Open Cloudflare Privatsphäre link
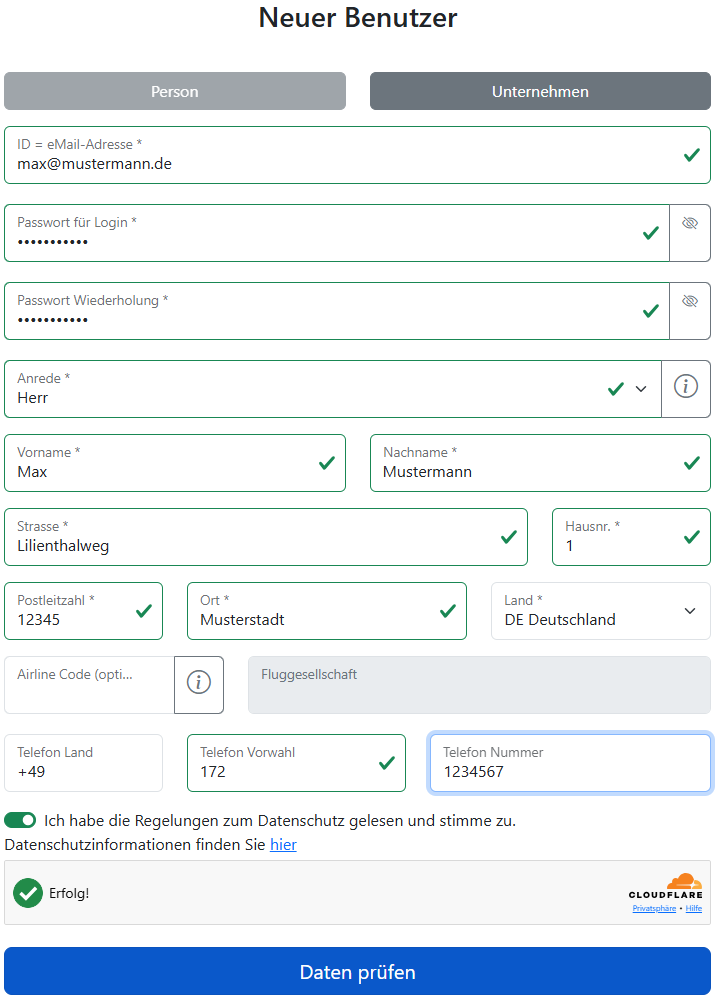The image size is (717, 1000). tap(654, 908)
